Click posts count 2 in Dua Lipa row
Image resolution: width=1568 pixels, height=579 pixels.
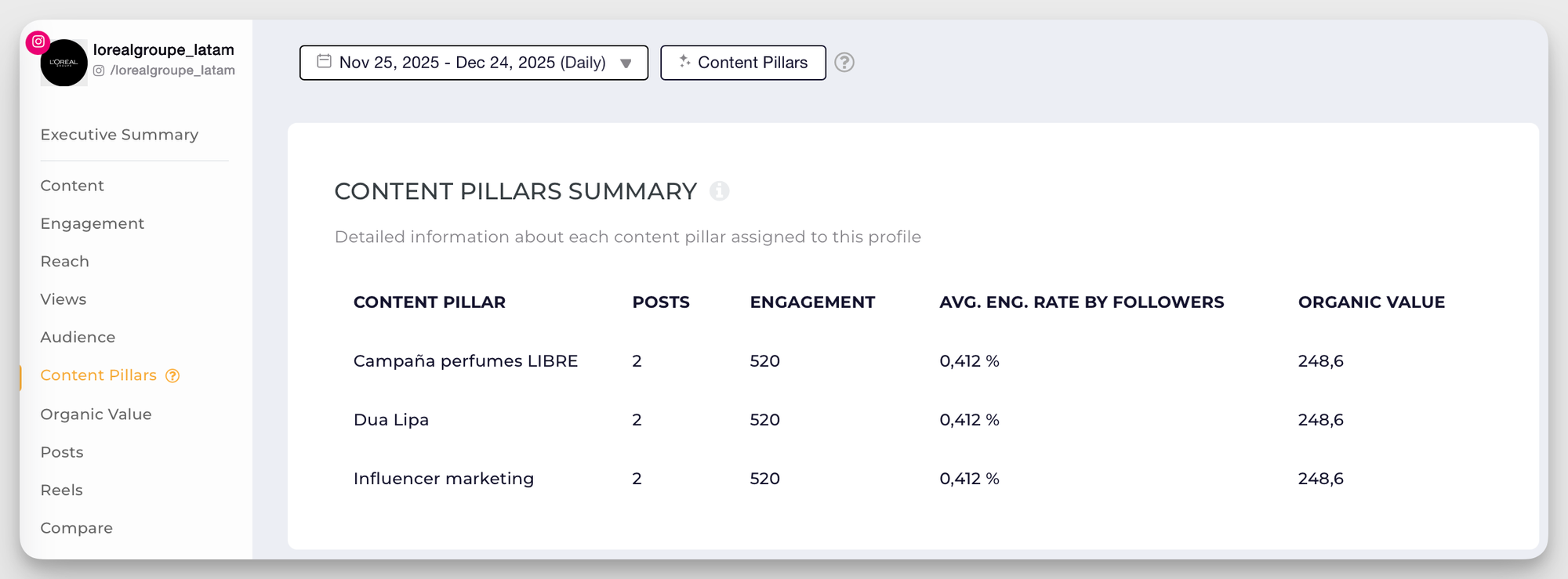coord(637,420)
